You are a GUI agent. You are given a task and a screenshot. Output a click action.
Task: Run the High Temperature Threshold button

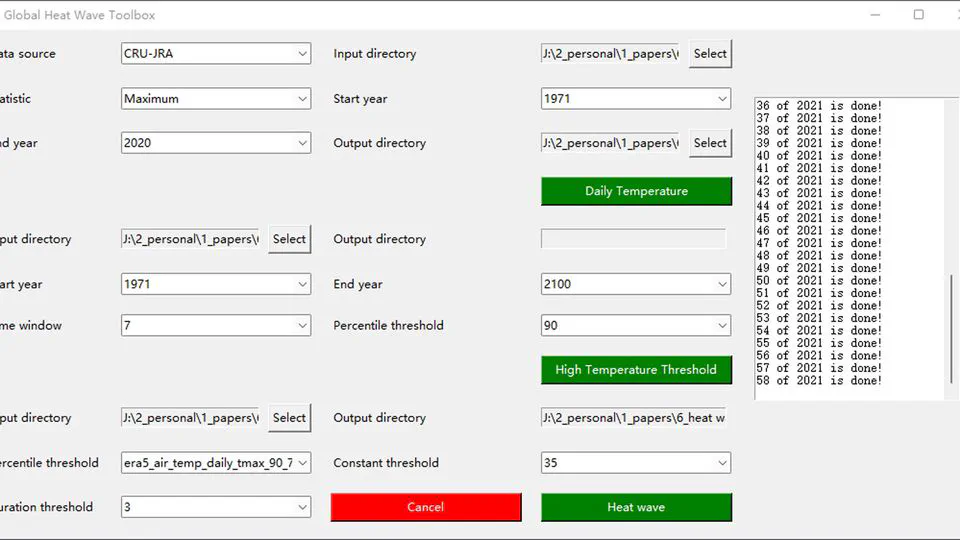click(636, 369)
